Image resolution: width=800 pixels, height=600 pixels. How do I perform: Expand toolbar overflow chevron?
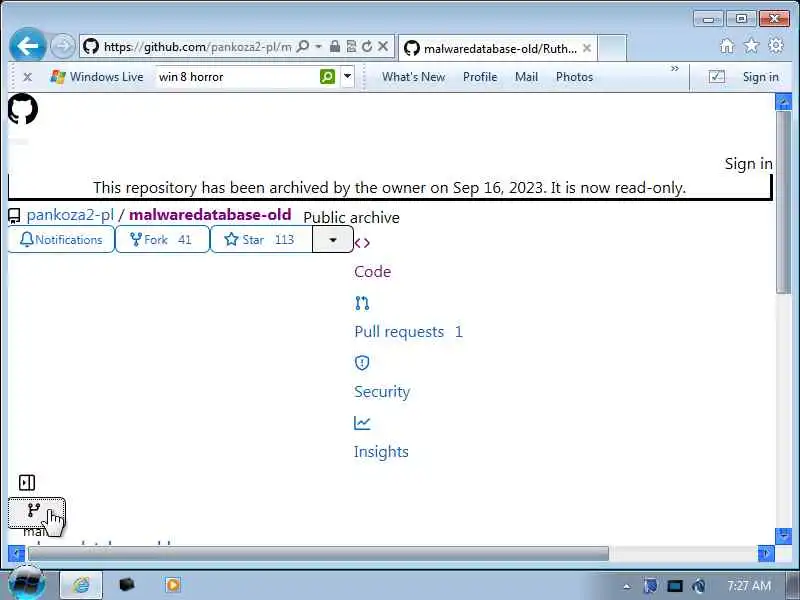(x=674, y=68)
